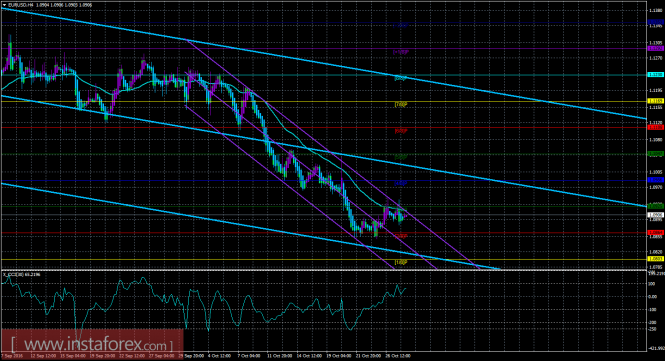Click the white current price marker on price axis
Image resolution: width=665 pixels, height=361 pixels.
click(x=655, y=215)
